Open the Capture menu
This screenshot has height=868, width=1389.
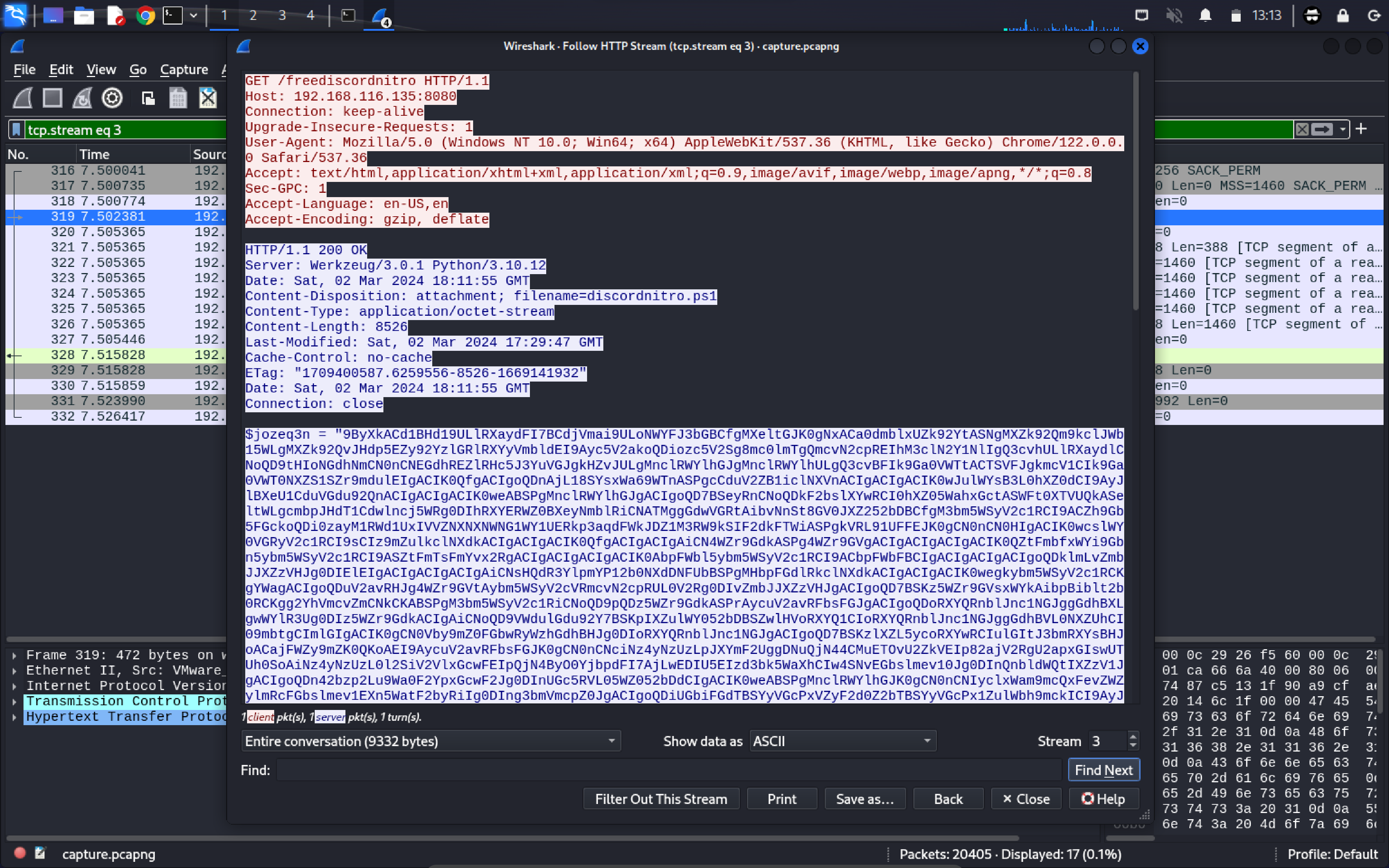tap(184, 69)
